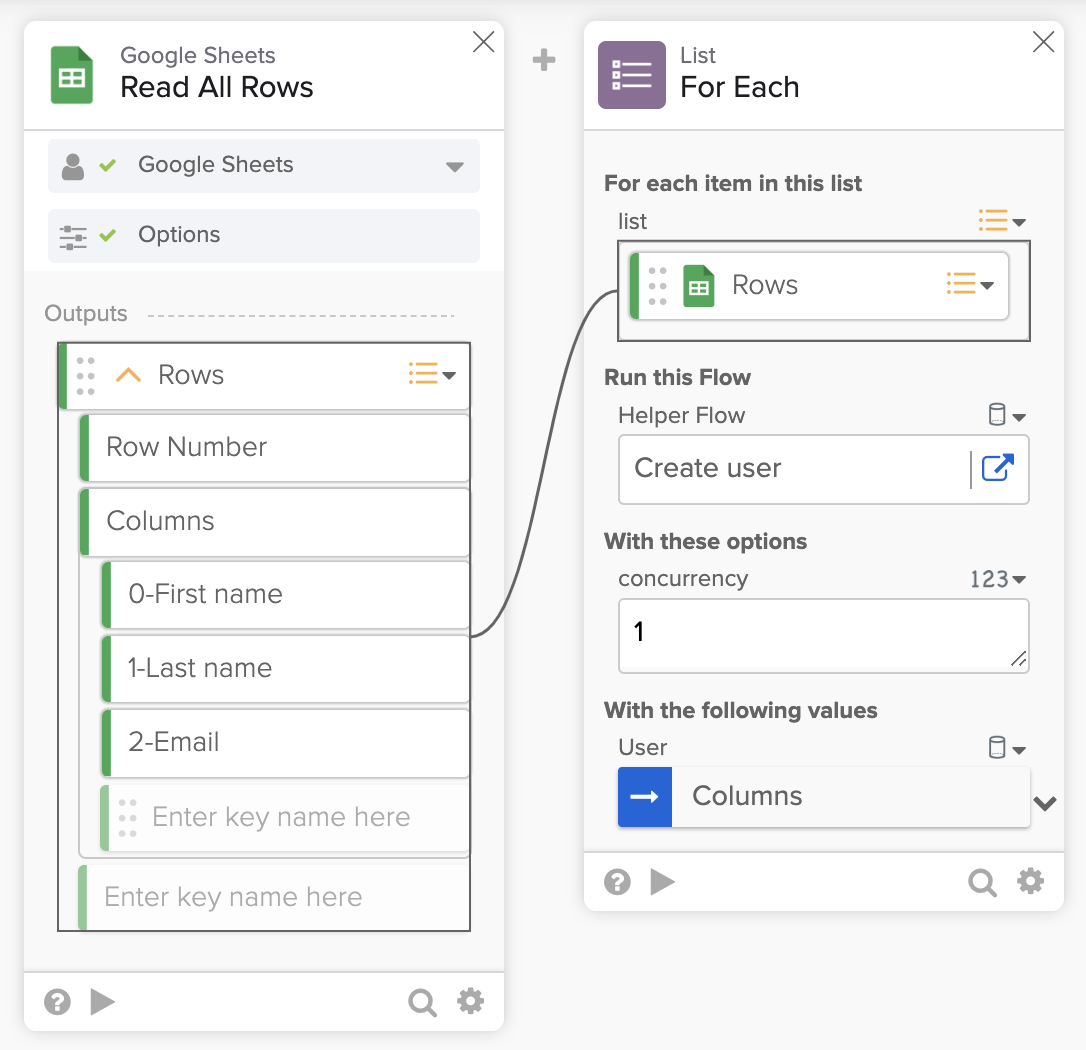This screenshot has height=1050, width=1086.
Task: Collapse the Rows output with the chevron
Action: point(128,375)
